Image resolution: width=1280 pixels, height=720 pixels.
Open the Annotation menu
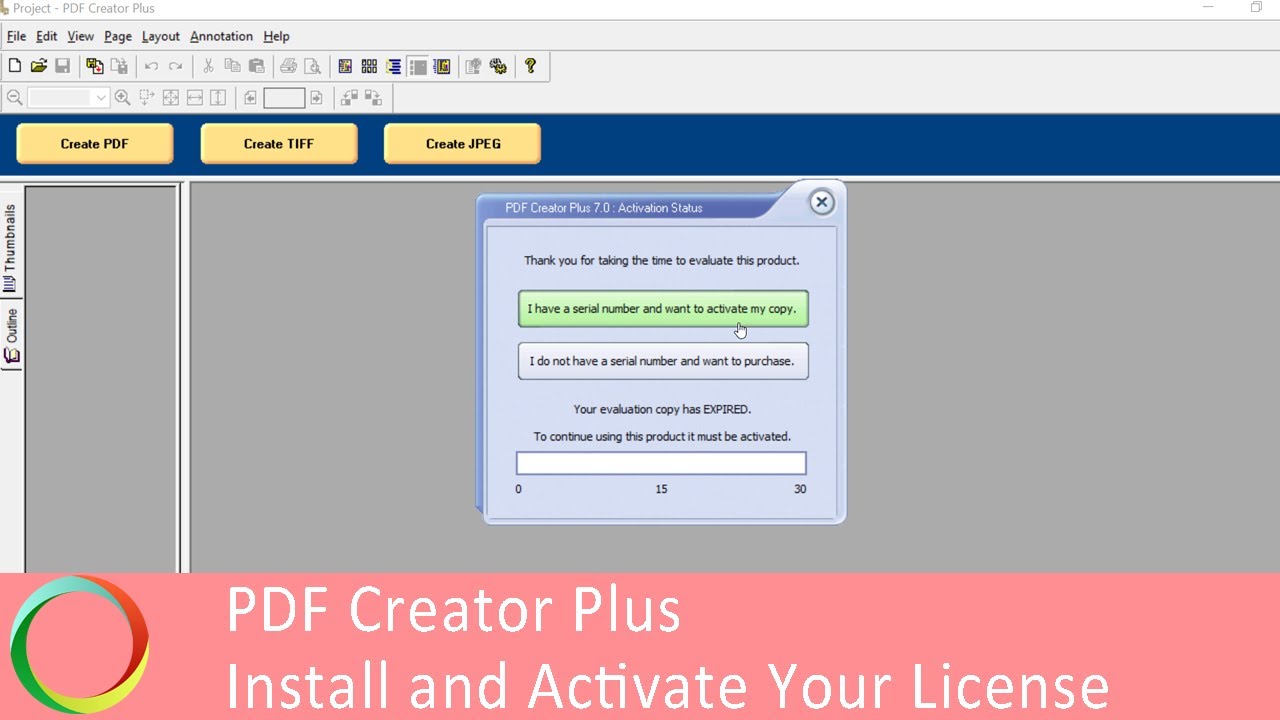coord(221,36)
